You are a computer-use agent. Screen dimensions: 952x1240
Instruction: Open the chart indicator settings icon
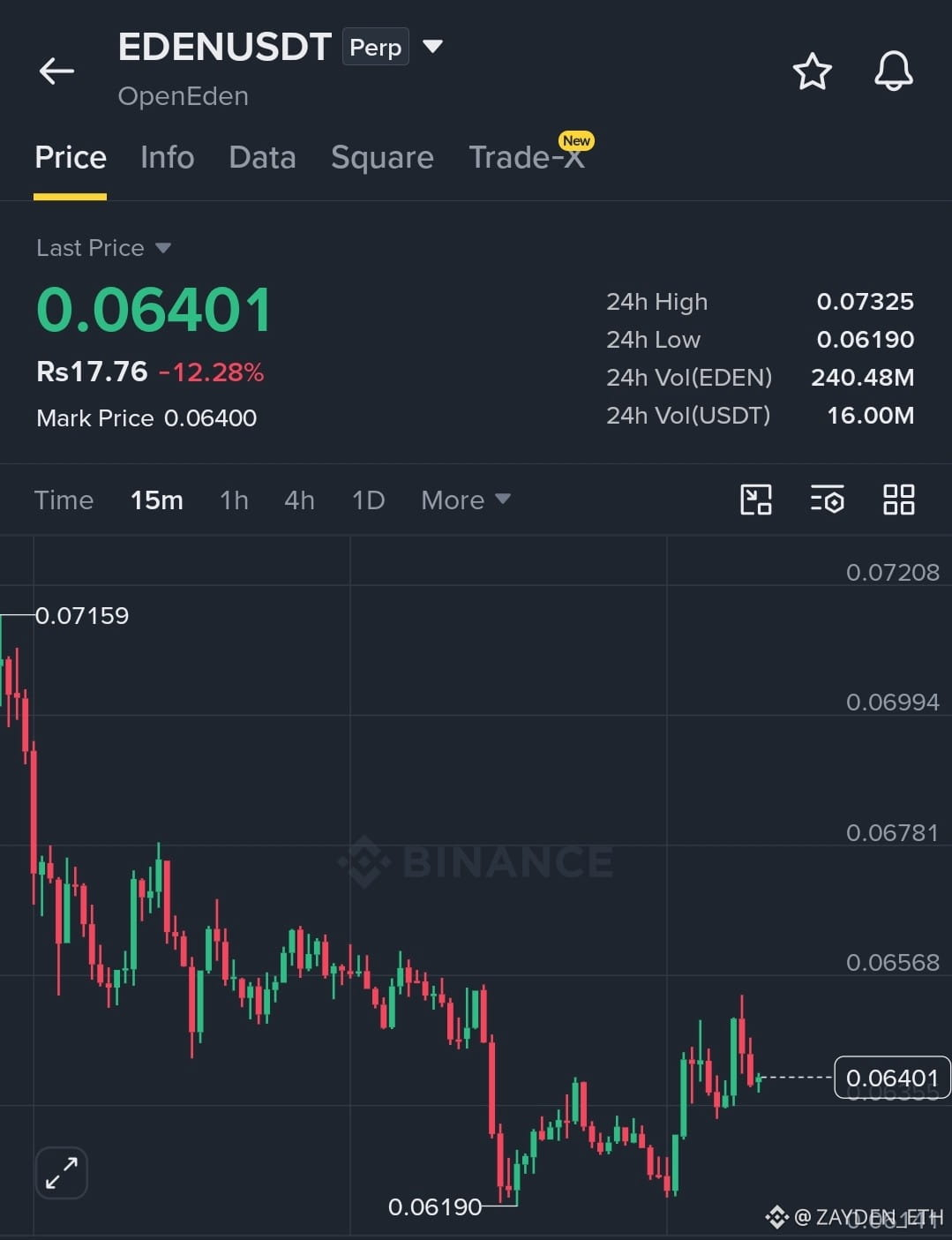[x=827, y=500]
